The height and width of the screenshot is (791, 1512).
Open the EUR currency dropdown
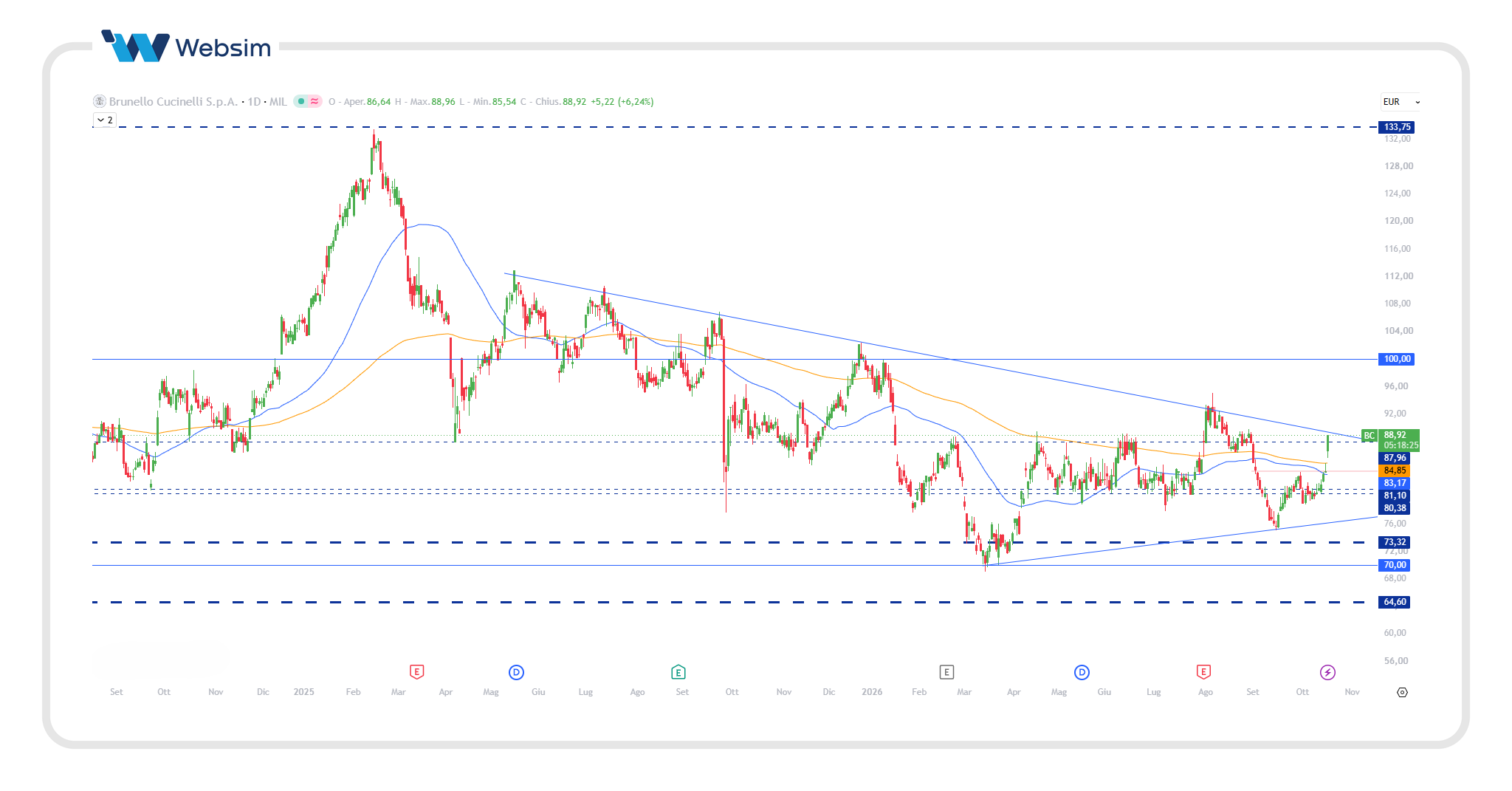pos(1400,102)
